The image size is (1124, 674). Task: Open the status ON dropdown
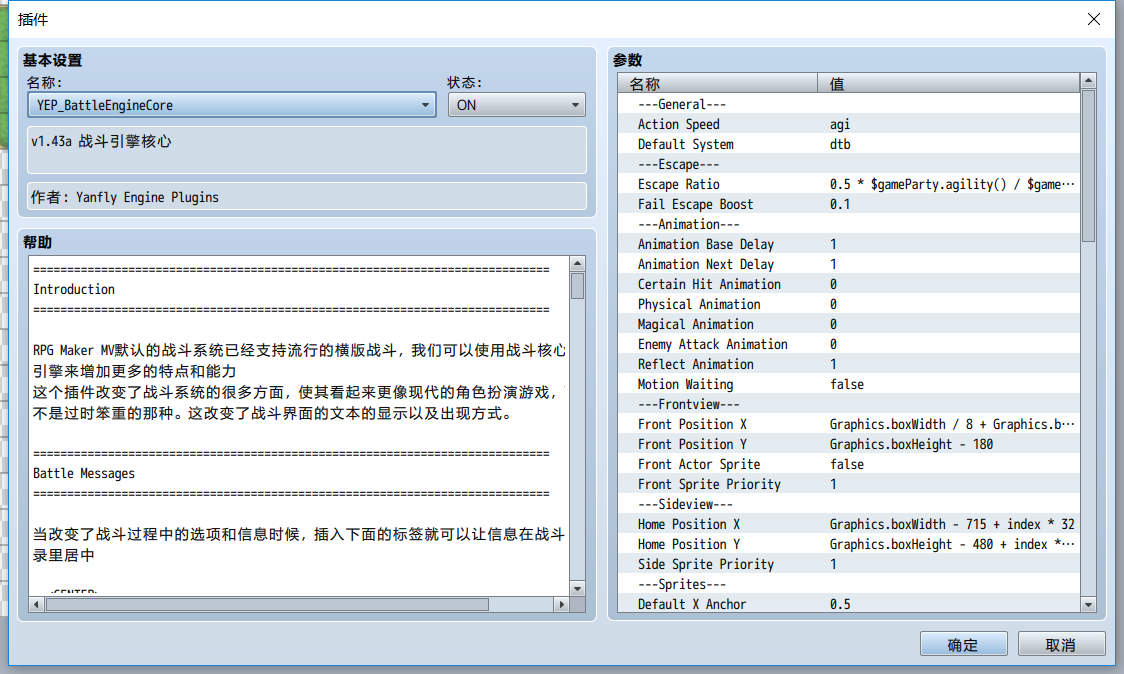click(x=516, y=105)
